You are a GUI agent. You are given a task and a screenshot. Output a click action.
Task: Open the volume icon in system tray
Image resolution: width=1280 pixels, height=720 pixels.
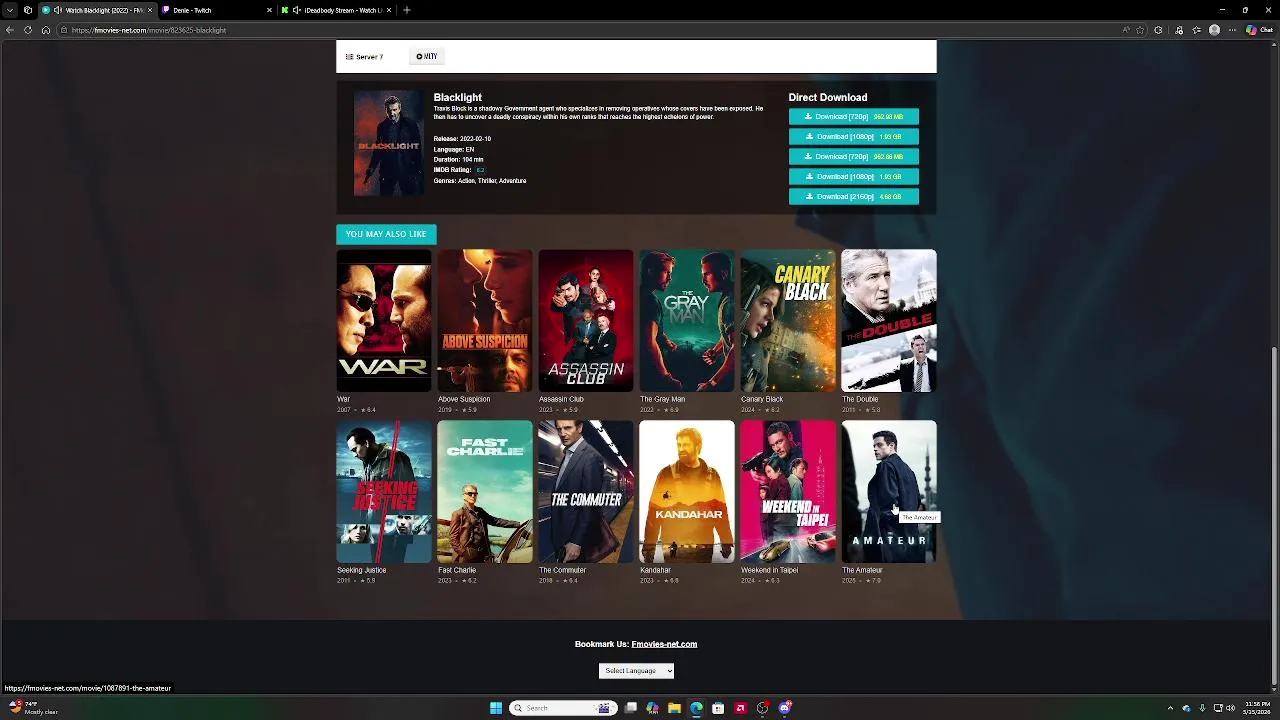1232,708
